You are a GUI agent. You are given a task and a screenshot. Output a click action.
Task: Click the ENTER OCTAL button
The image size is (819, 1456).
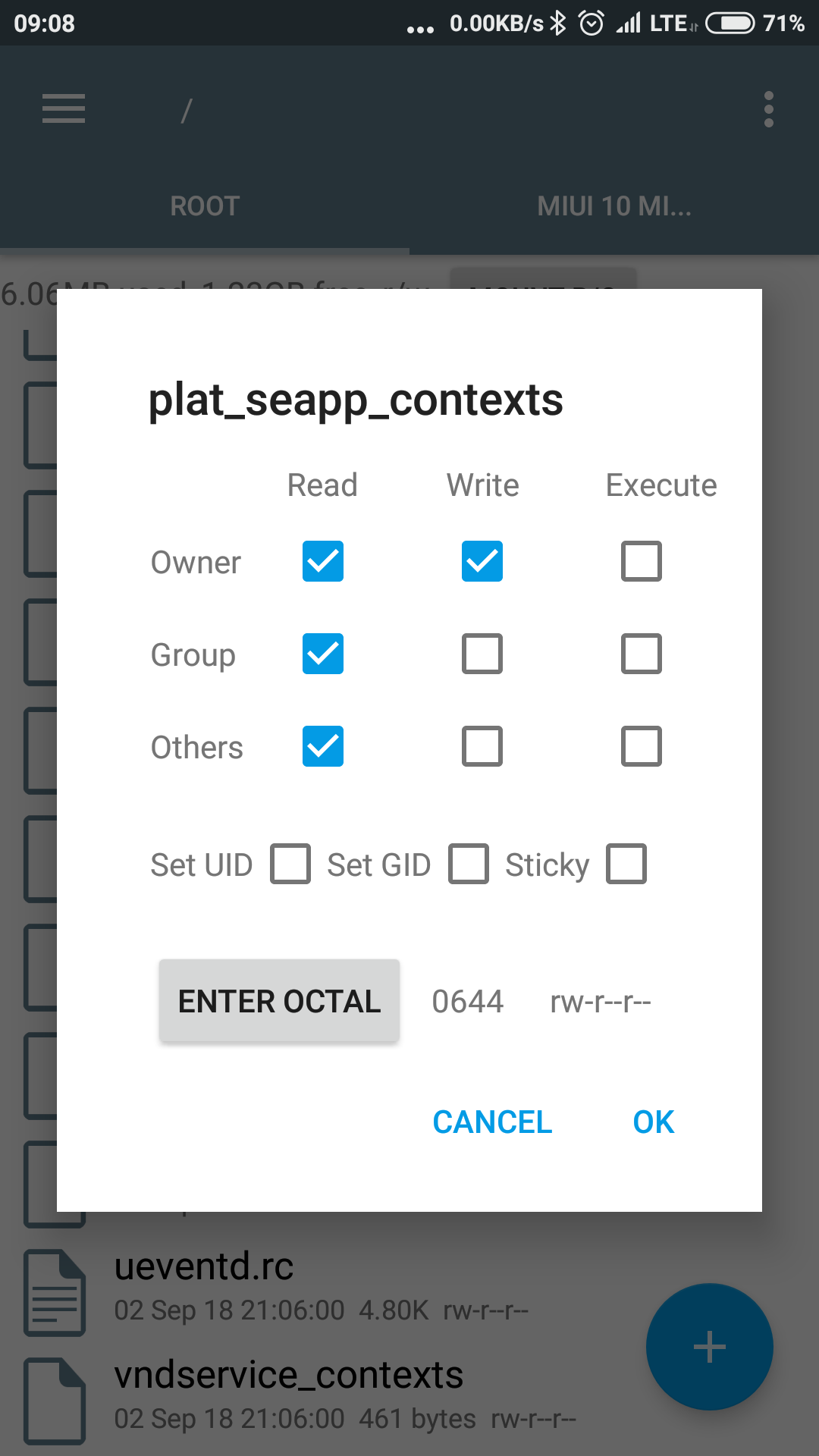point(279,1001)
